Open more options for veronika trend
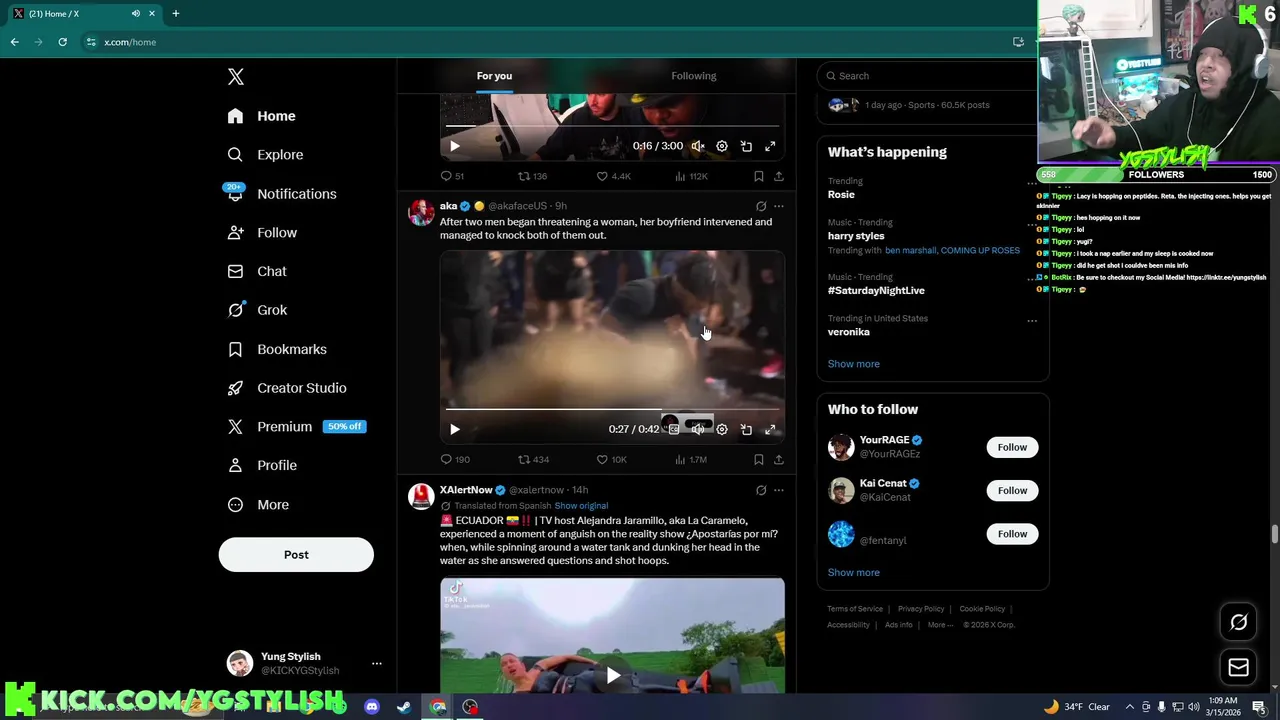The image size is (1280, 720). [x=1032, y=321]
